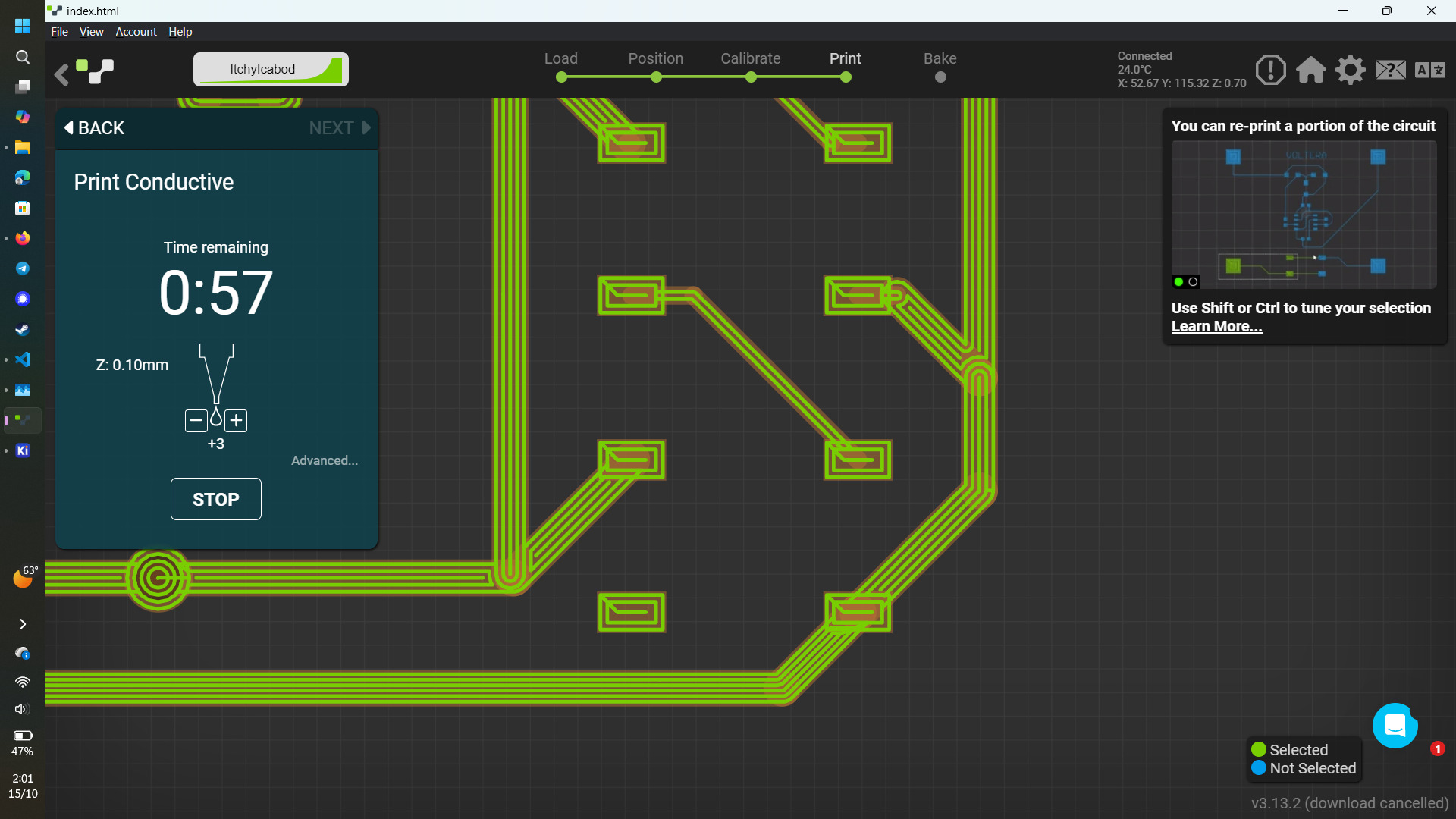Screen dimensions: 1456x819
Task: Select the first green carousel dot
Action: (1178, 281)
